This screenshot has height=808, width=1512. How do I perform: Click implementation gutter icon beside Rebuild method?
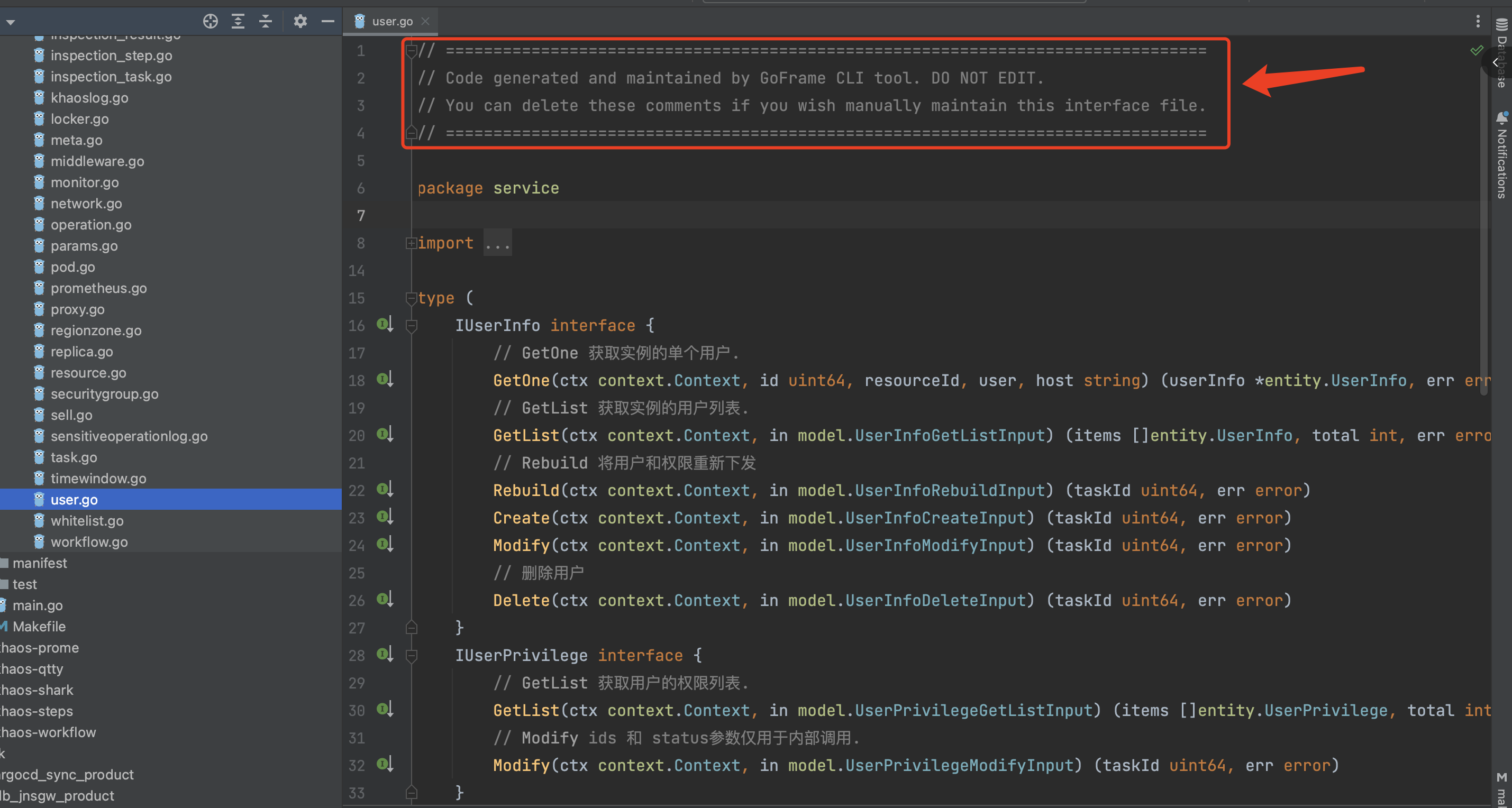pos(384,489)
